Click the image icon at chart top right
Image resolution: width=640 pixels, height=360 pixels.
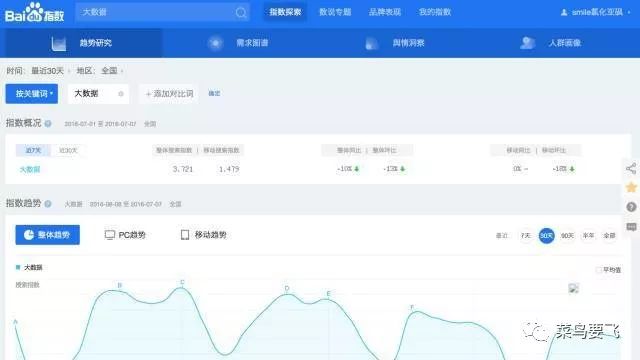pyautogui.click(x=573, y=289)
